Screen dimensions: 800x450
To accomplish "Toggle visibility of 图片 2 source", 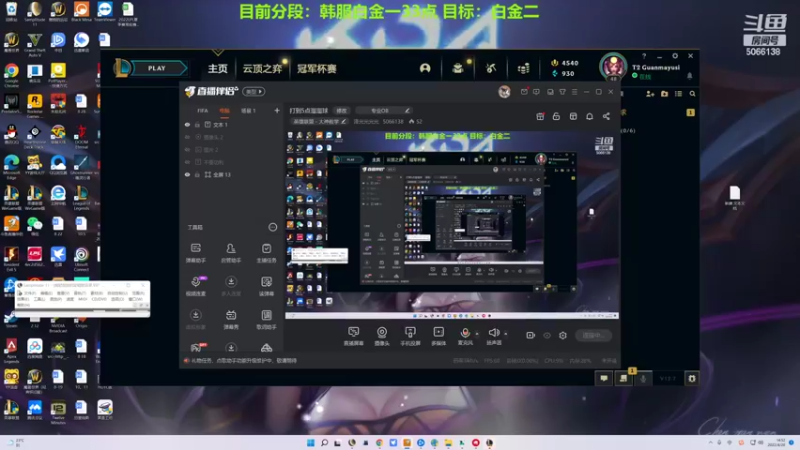I will click(187, 149).
